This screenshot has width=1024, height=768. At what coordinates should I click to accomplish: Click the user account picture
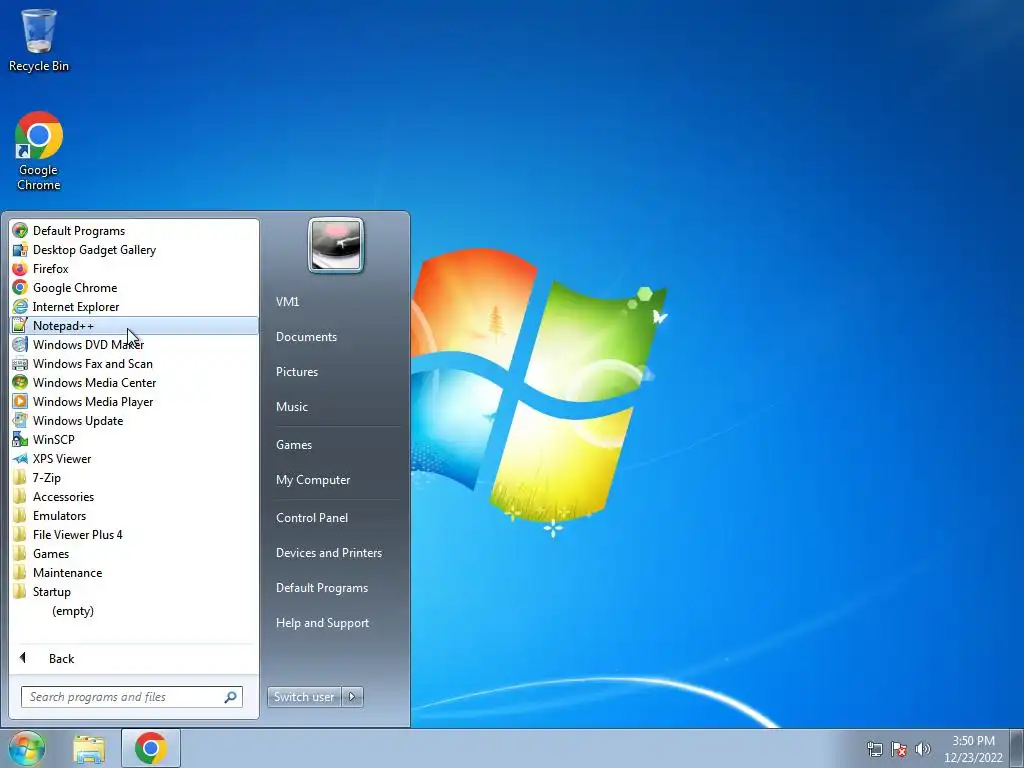[336, 245]
